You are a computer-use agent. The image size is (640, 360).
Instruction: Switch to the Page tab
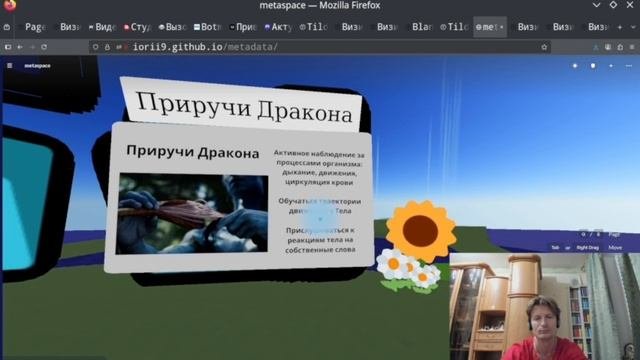pos(33,27)
